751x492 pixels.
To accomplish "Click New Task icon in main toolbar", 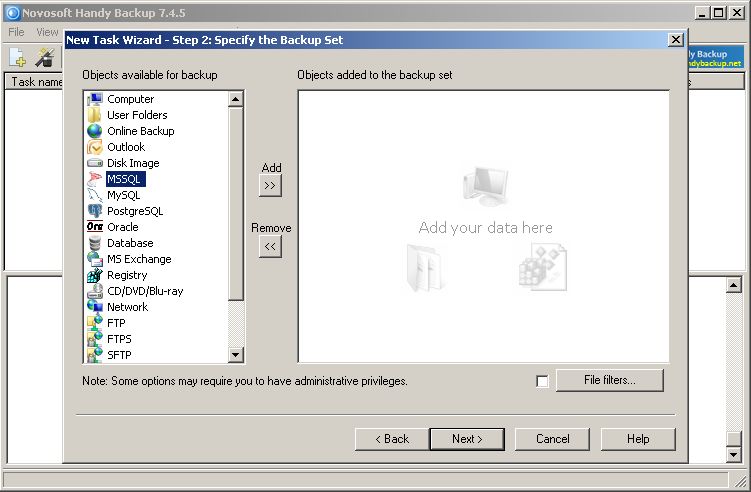I will 18,57.
